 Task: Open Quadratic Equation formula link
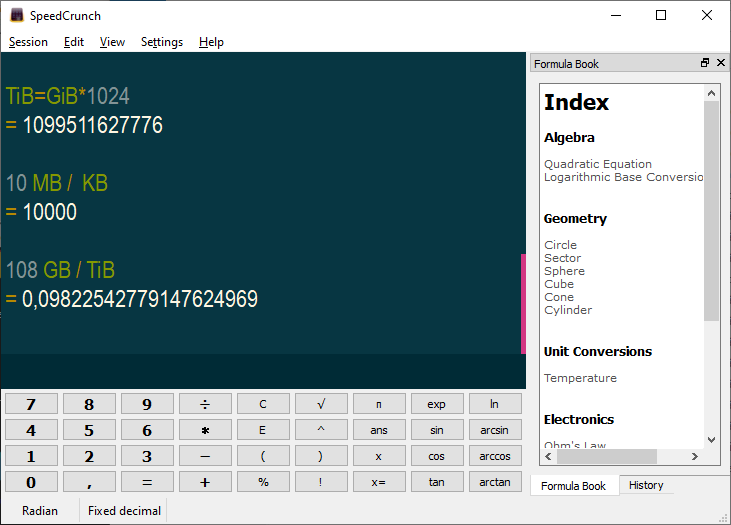point(598,164)
